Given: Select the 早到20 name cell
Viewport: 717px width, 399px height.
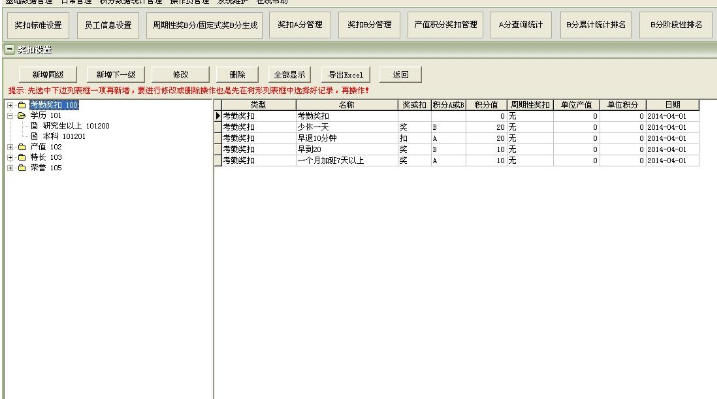Looking at the screenshot, I should coord(347,149).
